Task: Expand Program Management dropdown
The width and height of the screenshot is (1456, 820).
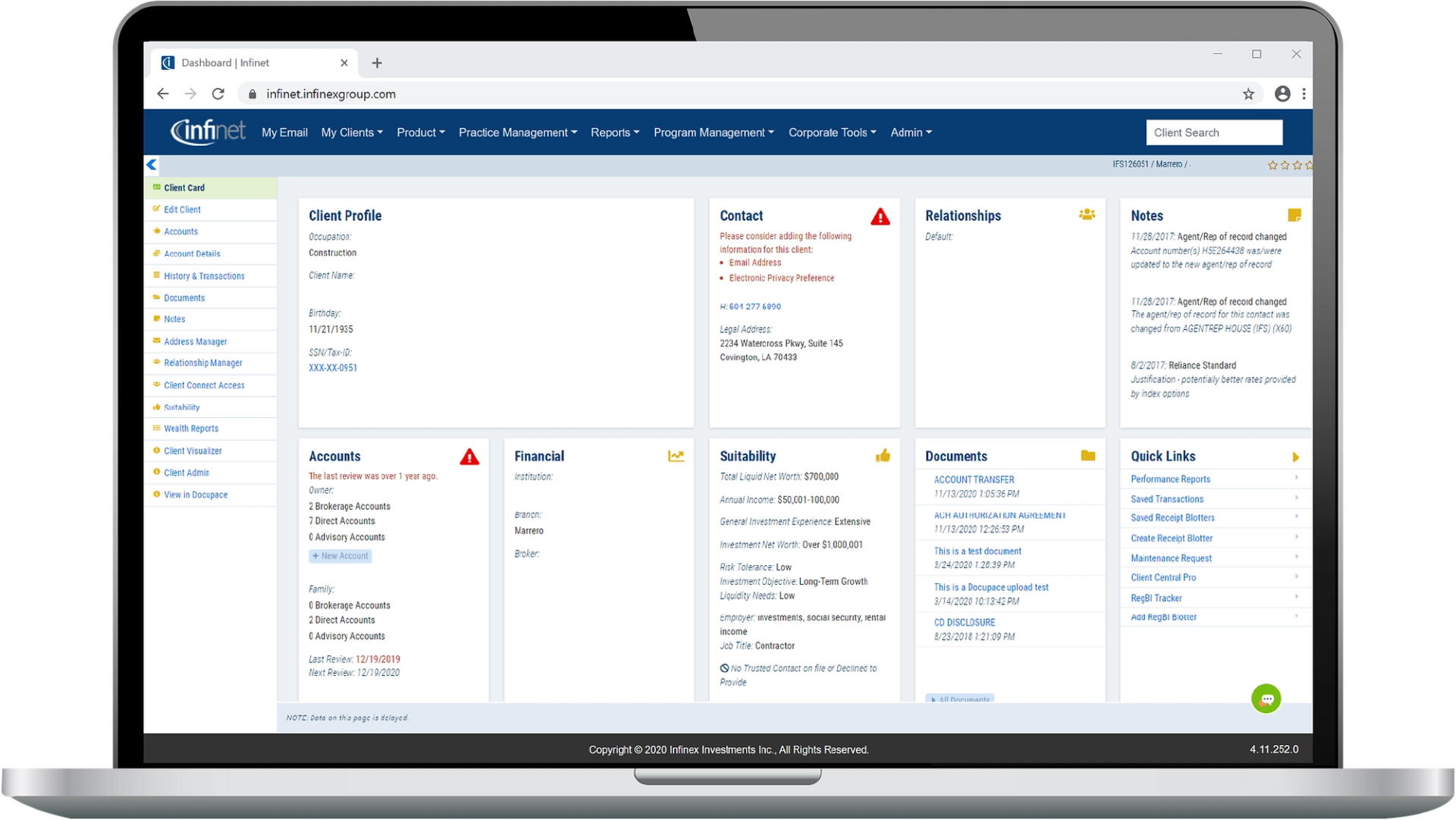Action: pos(714,132)
